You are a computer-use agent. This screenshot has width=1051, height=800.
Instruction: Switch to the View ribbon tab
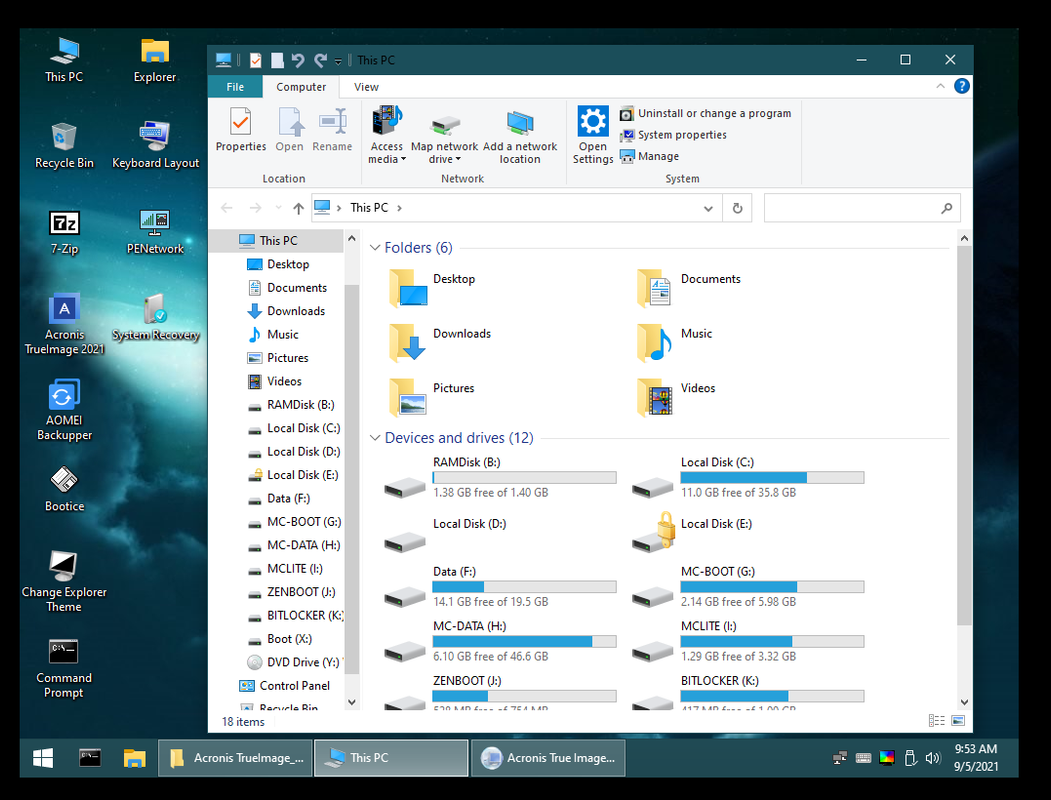click(366, 87)
